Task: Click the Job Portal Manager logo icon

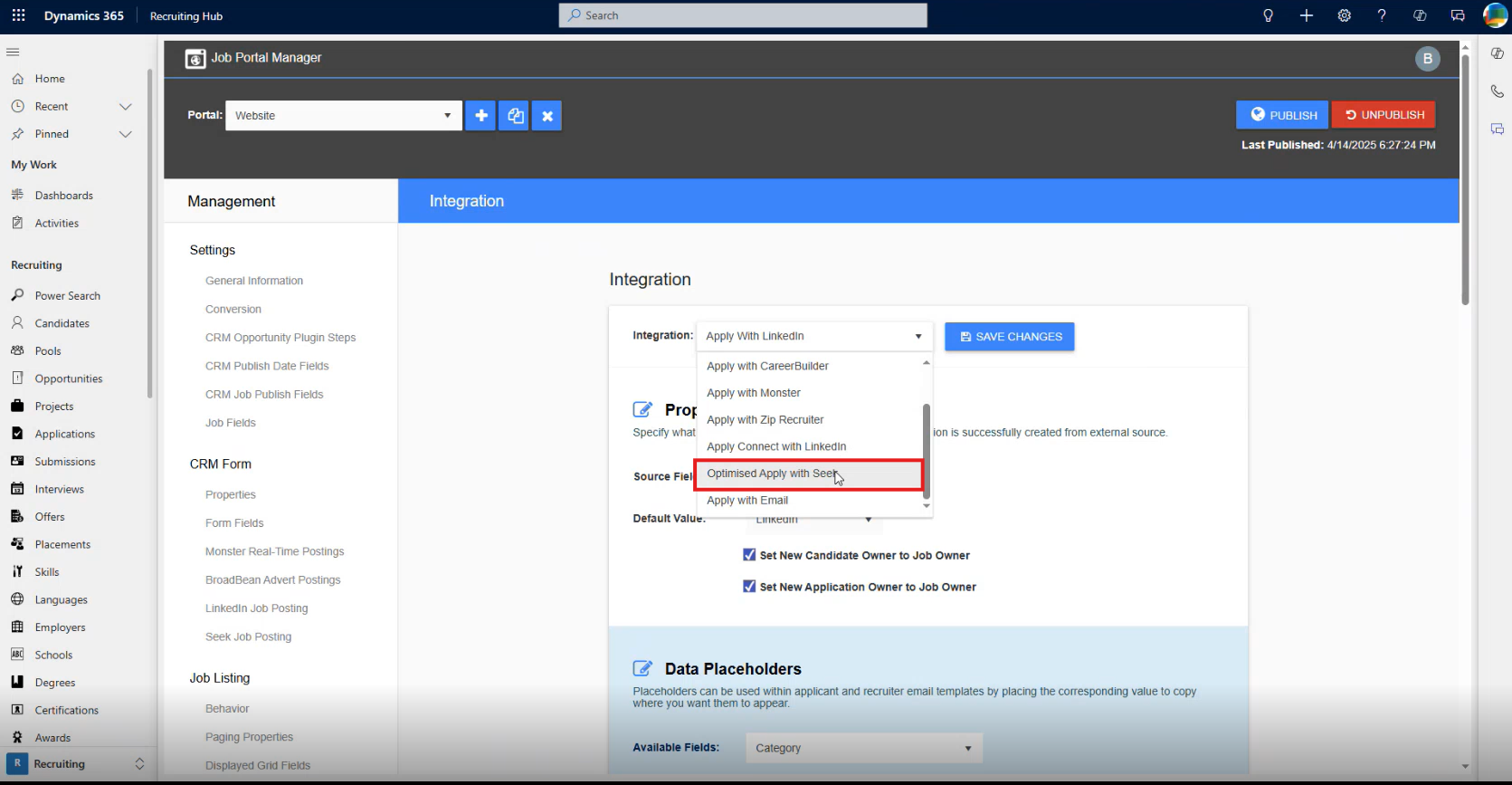Action: 195,59
